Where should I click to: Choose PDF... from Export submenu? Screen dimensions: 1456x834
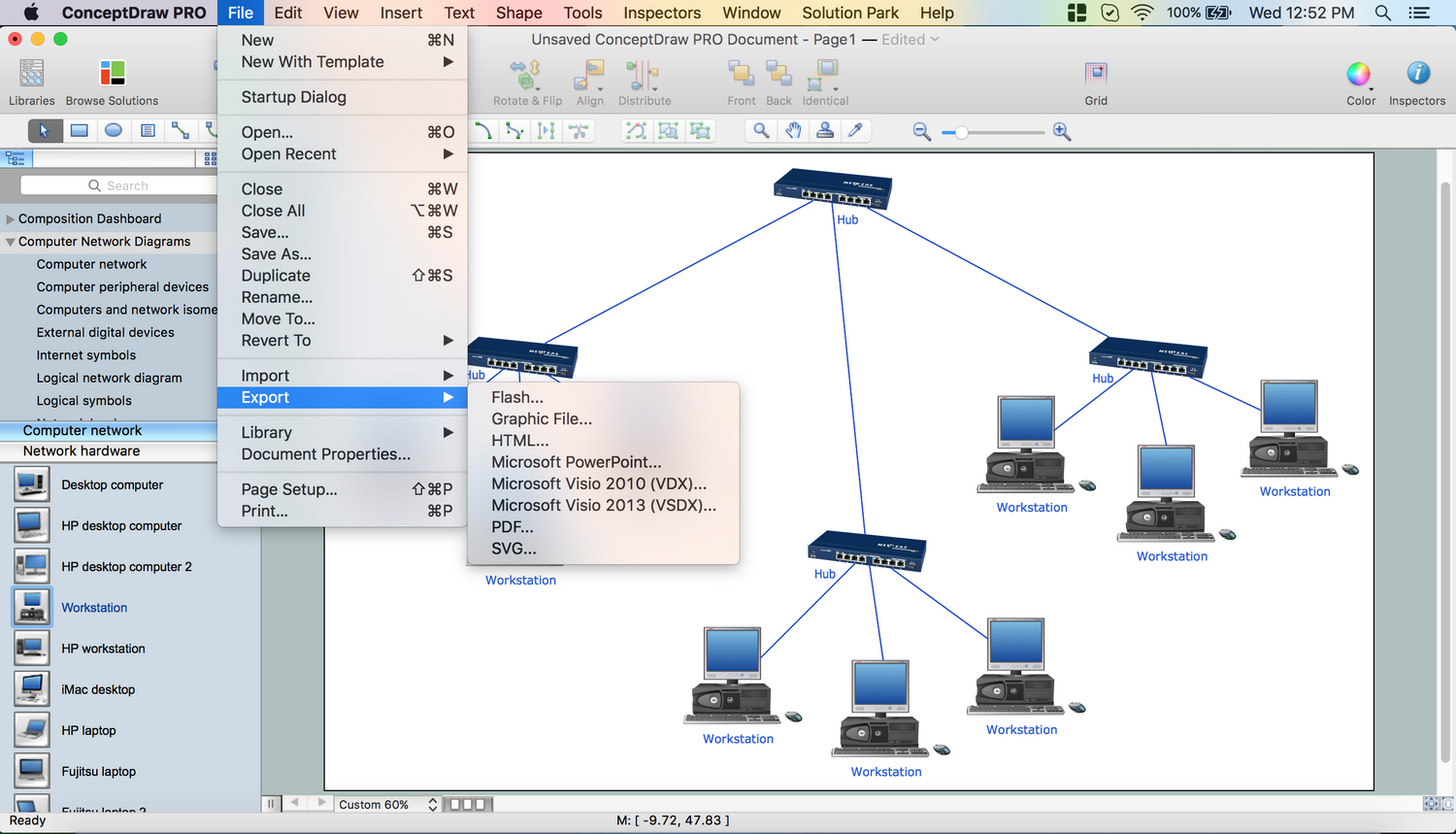tap(512, 527)
